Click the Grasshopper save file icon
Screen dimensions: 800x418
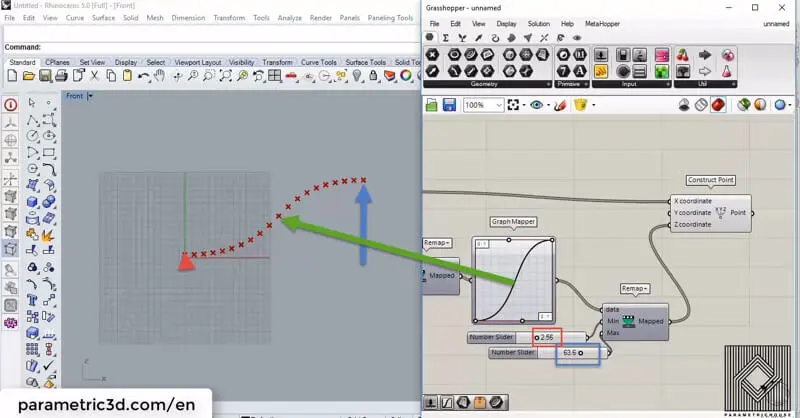[x=450, y=105]
